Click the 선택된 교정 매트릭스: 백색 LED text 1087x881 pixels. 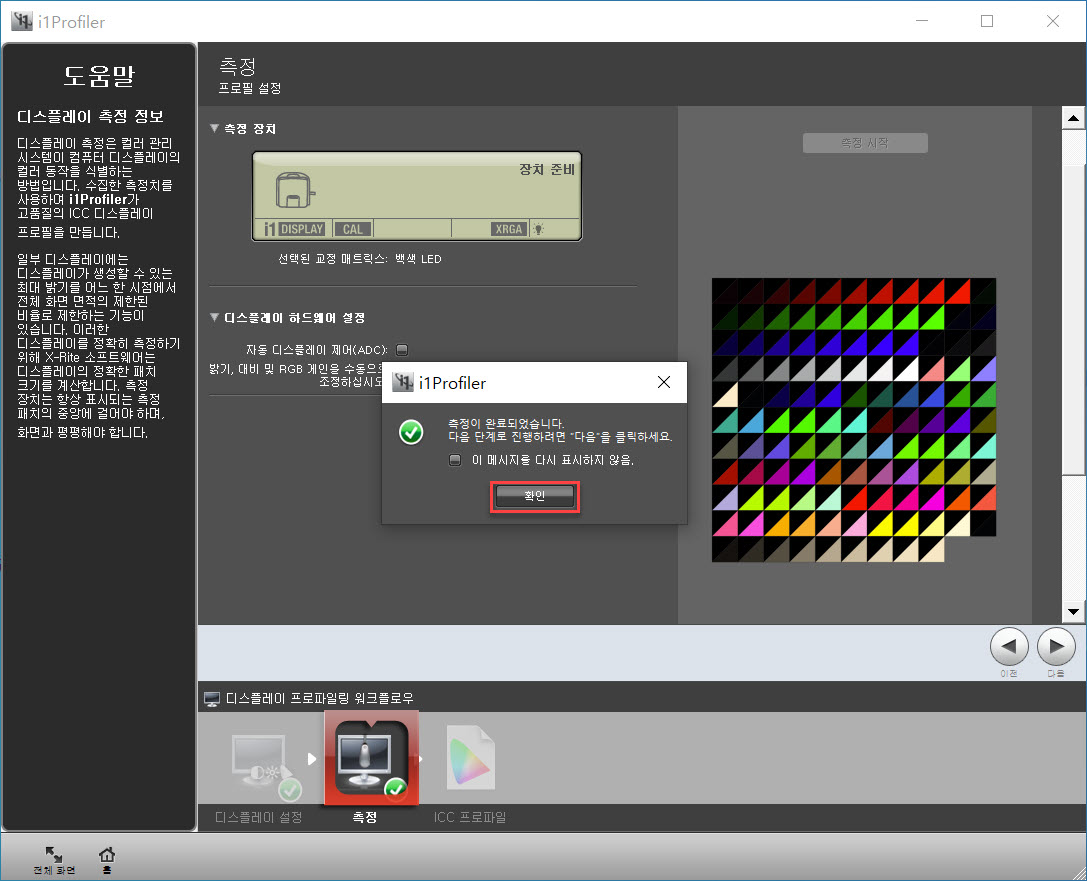360,259
